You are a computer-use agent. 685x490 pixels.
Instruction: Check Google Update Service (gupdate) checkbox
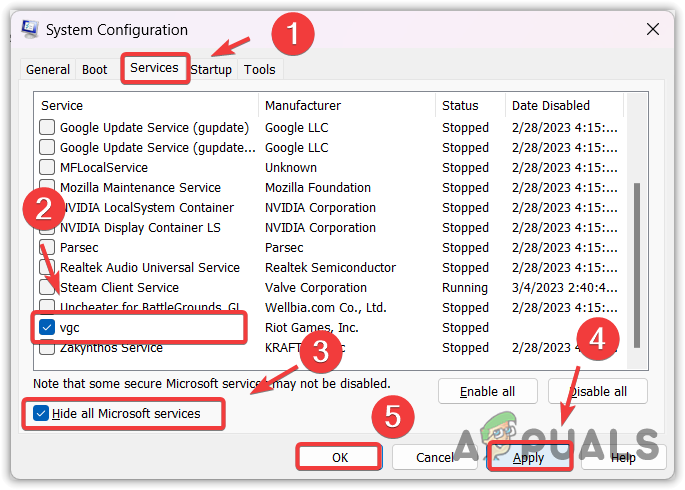click(47, 127)
